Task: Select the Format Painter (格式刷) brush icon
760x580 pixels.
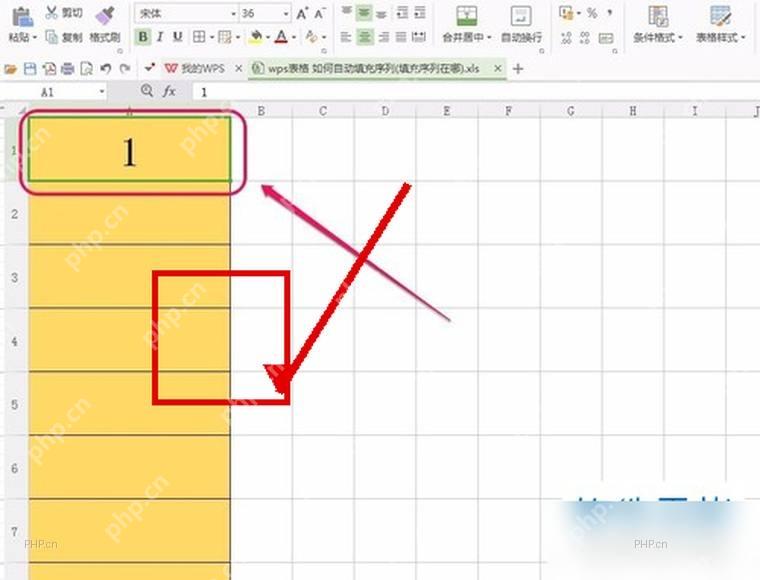Action: click(105, 16)
